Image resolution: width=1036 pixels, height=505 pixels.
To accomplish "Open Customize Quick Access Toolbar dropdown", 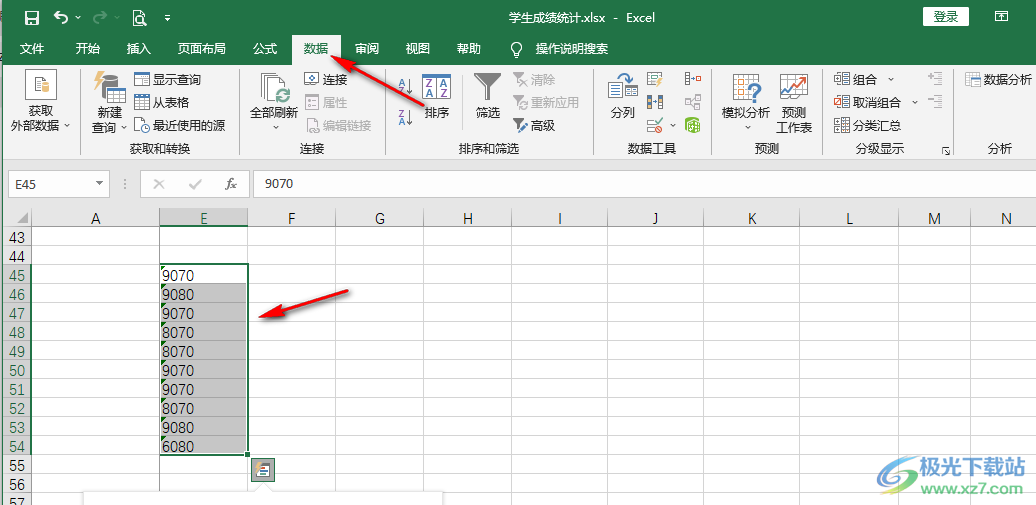I will (167, 18).
